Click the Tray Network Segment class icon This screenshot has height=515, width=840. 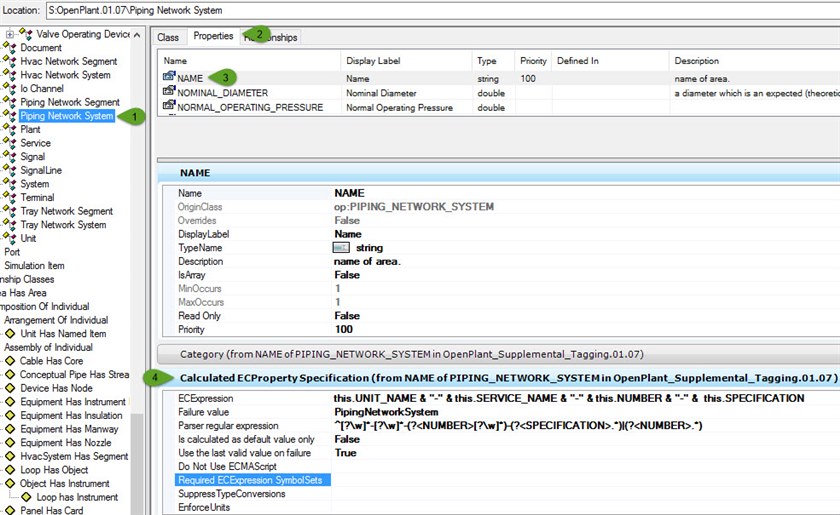click(10, 211)
